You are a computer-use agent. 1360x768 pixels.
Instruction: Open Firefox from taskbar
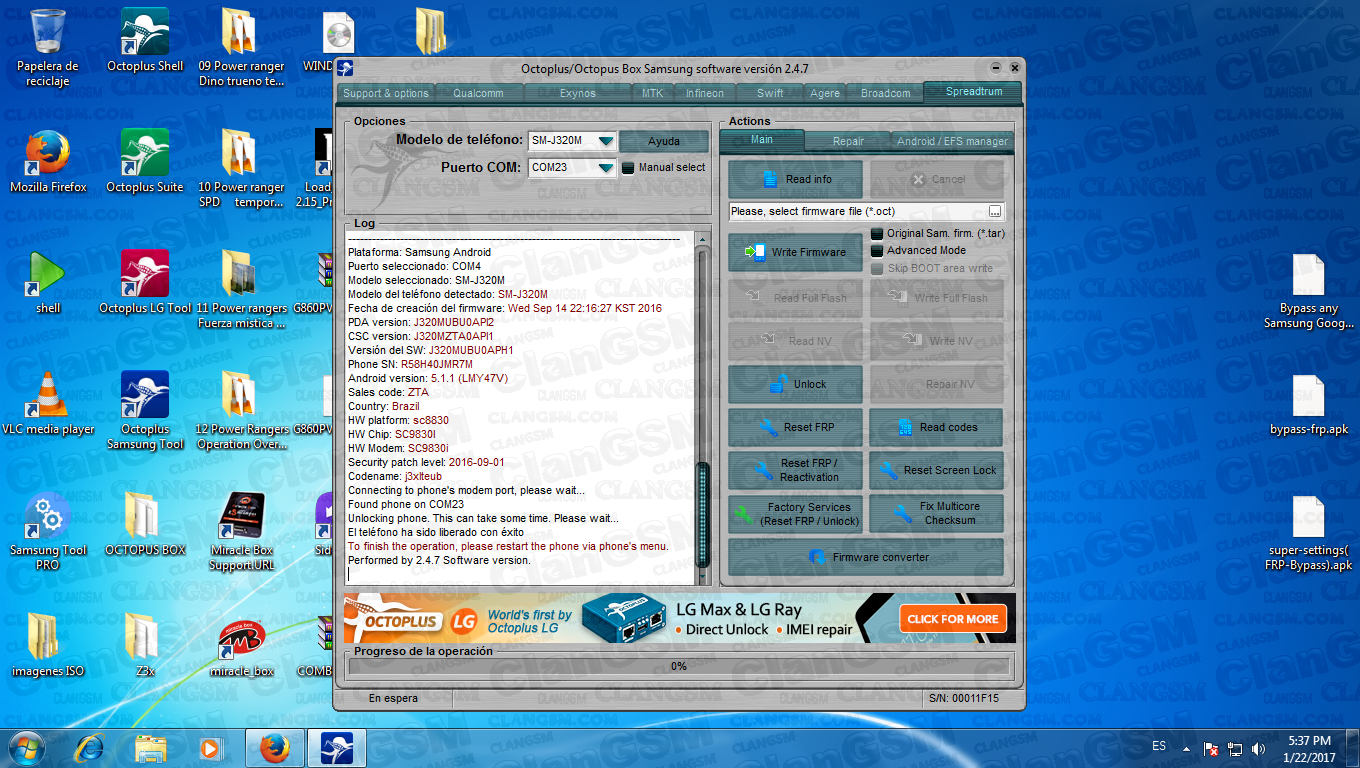click(273, 748)
